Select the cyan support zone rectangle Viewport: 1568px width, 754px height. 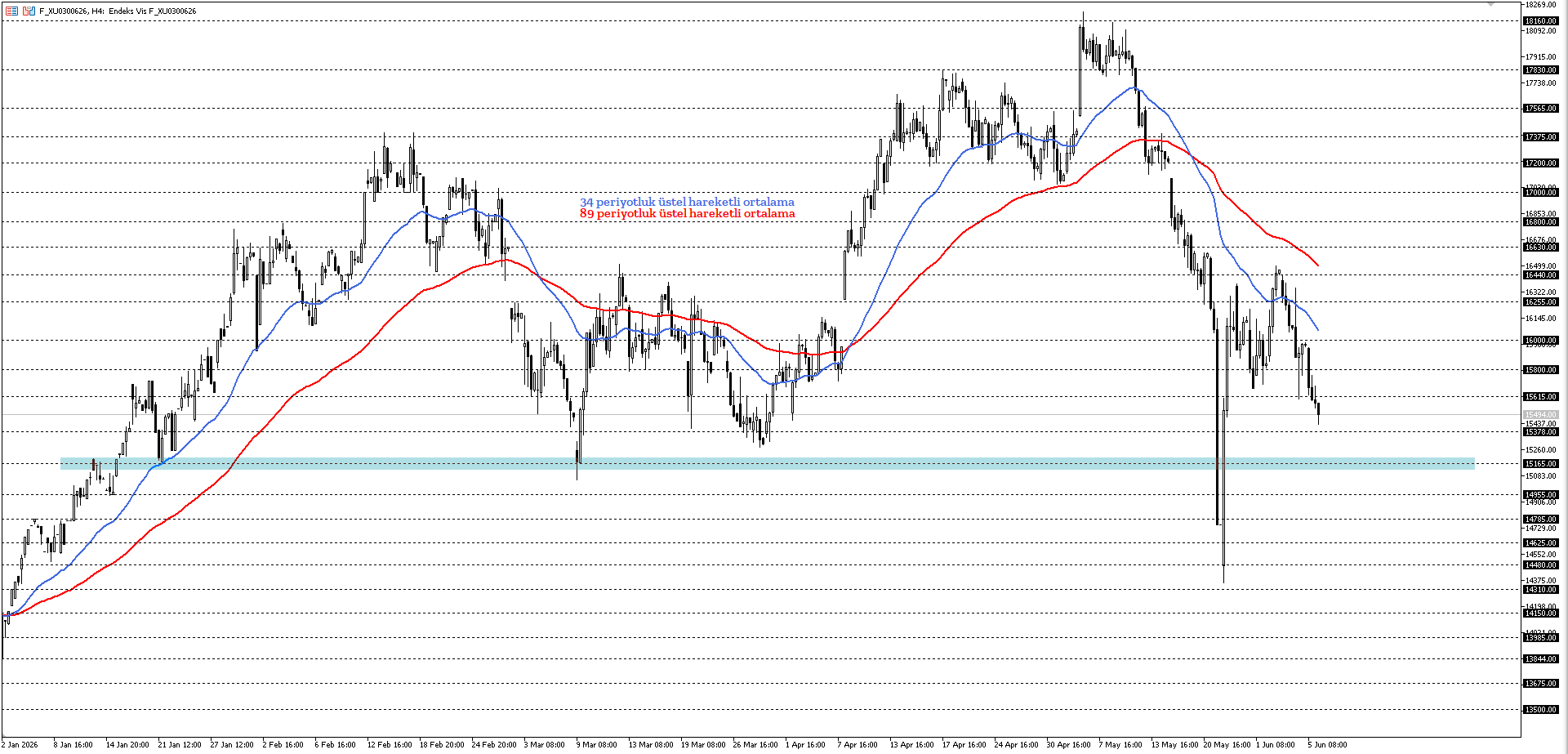point(768,463)
